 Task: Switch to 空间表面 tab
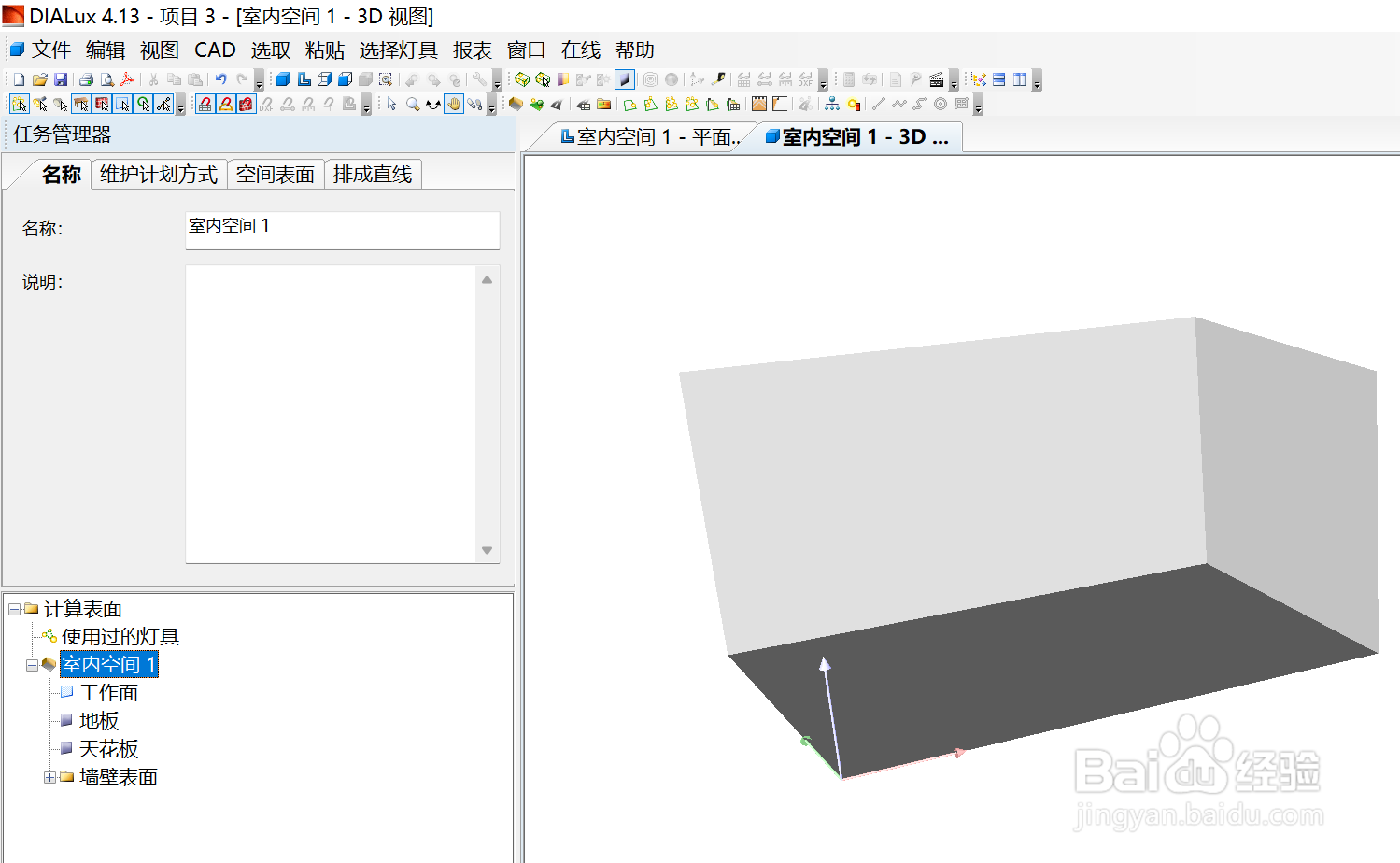pos(276,175)
